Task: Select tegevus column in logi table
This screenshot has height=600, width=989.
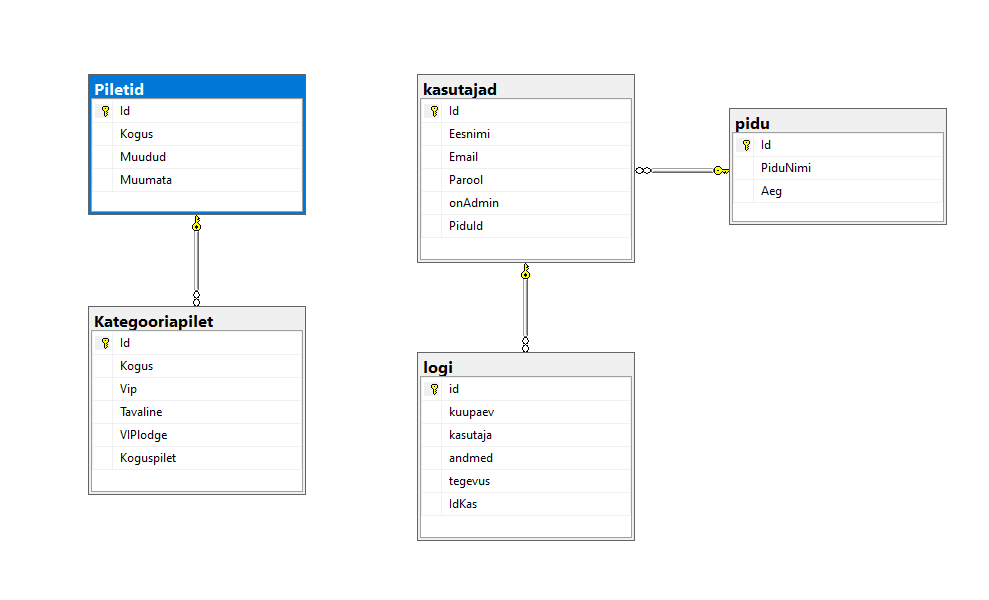Action: click(x=525, y=481)
